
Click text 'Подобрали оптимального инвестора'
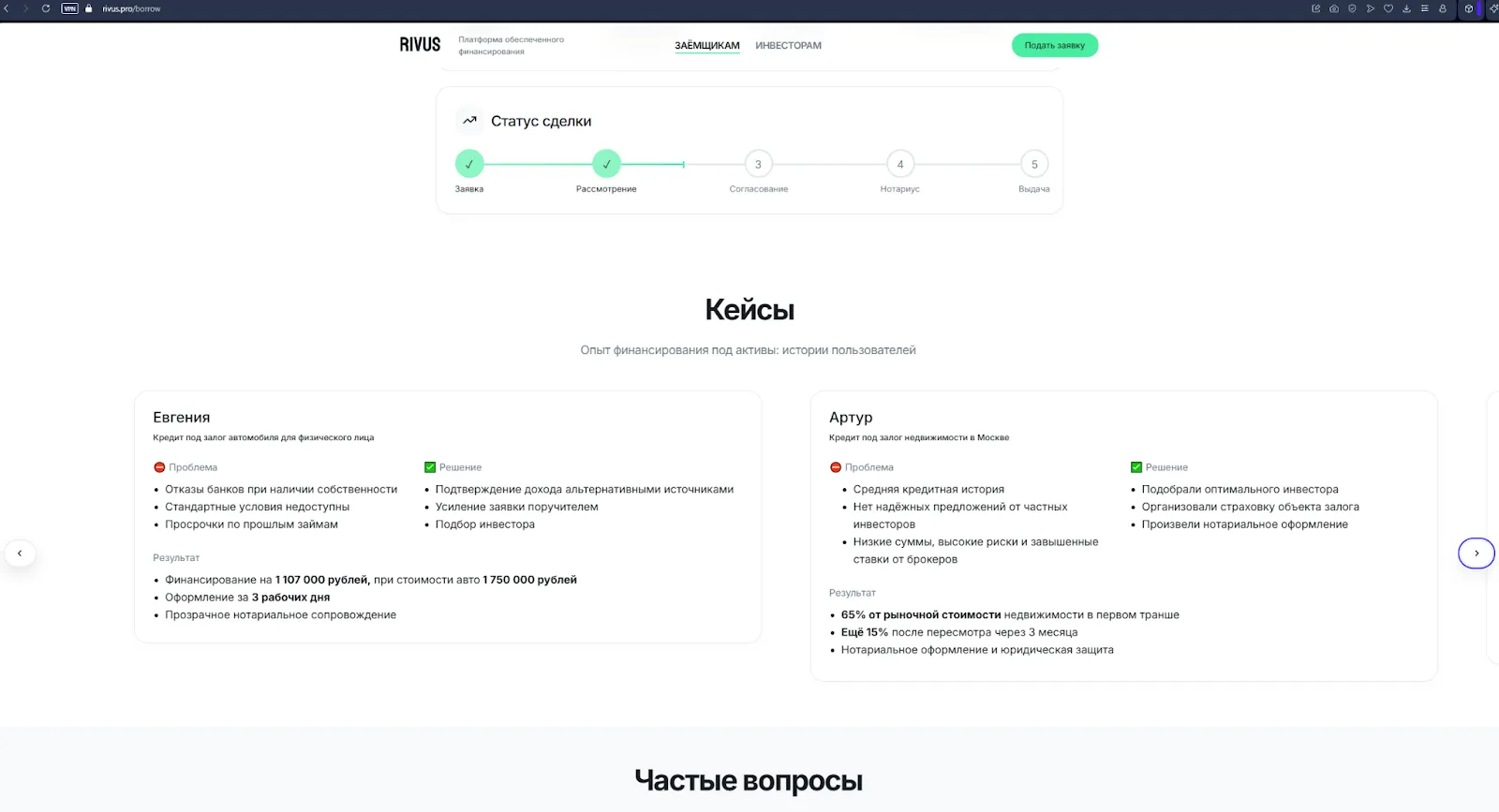1239,490
